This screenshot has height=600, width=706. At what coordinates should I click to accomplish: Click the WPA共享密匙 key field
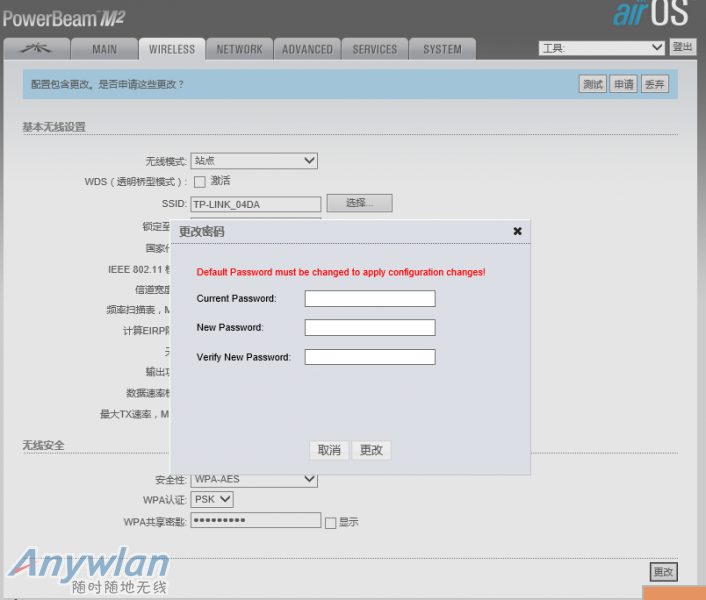256,520
